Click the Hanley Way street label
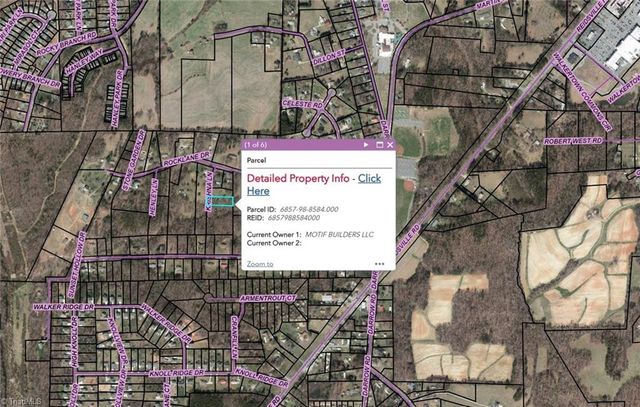The width and height of the screenshot is (640, 407). tap(84, 61)
